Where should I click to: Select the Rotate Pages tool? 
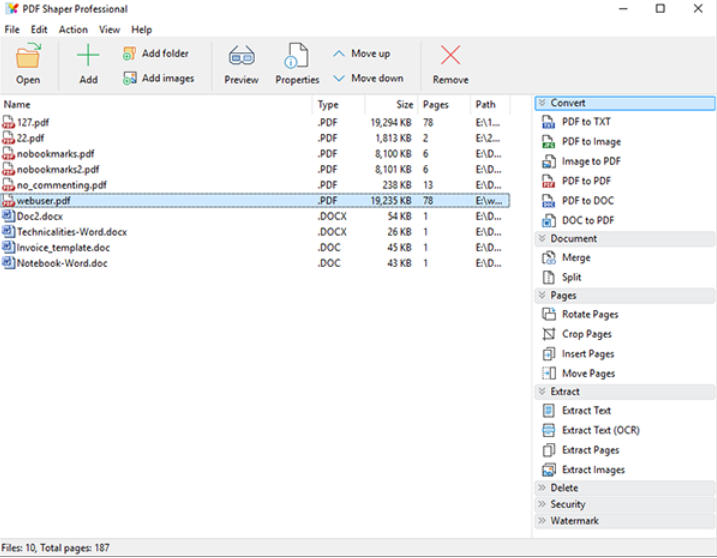(589, 315)
